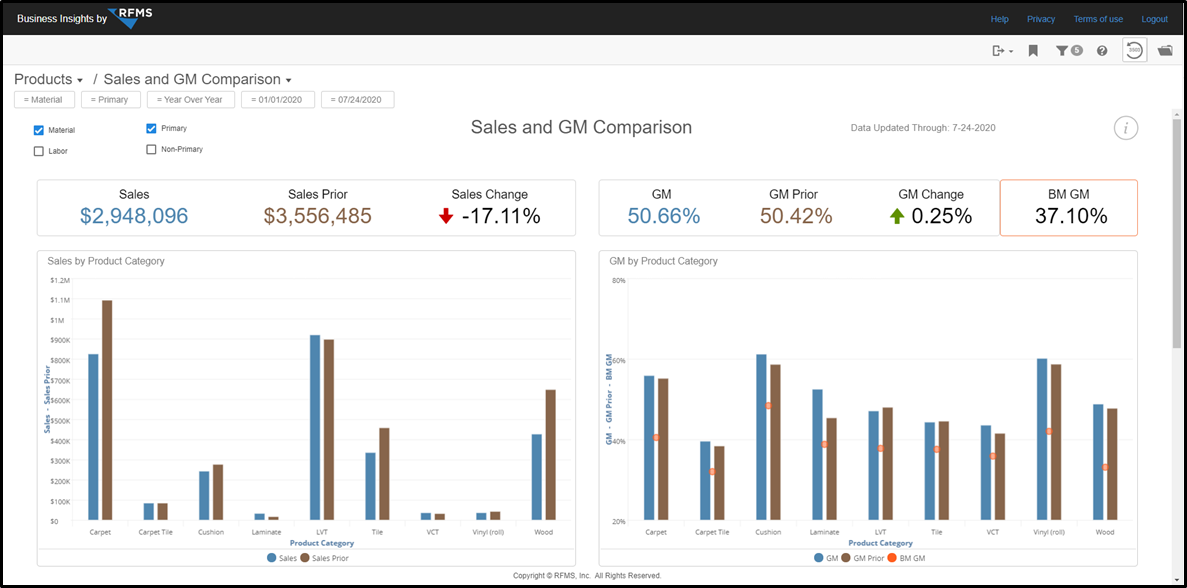Click the '= 07/24/2020' end date filter
This screenshot has height=588, width=1187.
357,100
